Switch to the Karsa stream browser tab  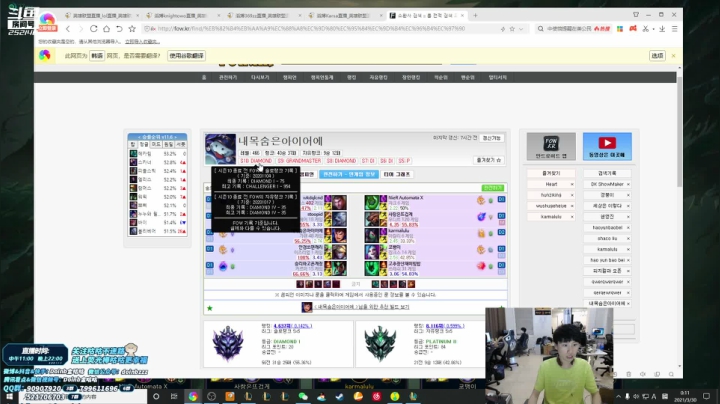click(343, 16)
